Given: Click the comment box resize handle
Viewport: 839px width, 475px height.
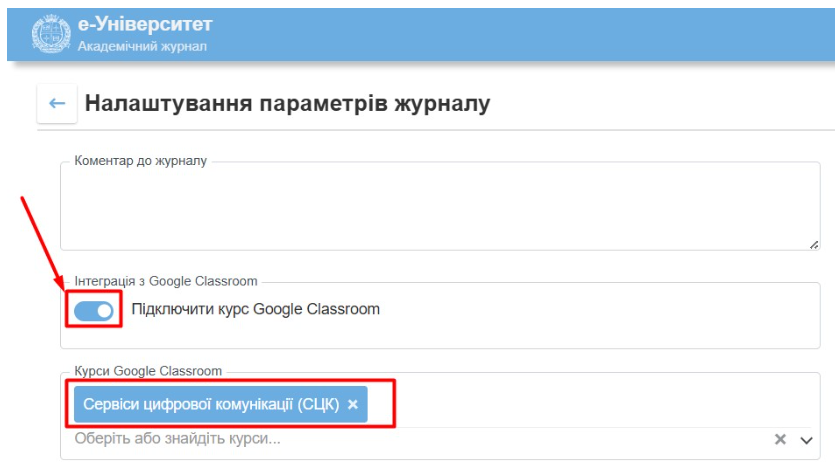Looking at the screenshot, I should coord(813,243).
